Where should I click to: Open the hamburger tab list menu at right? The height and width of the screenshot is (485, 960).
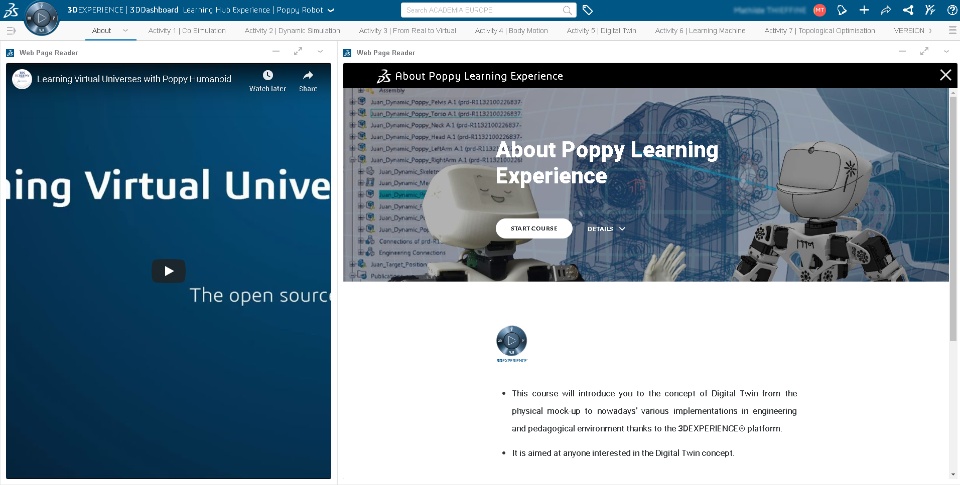tap(952, 31)
